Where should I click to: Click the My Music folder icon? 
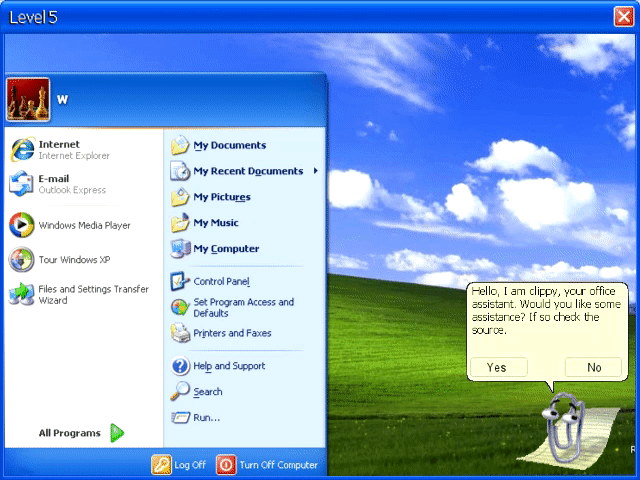click(x=180, y=223)
